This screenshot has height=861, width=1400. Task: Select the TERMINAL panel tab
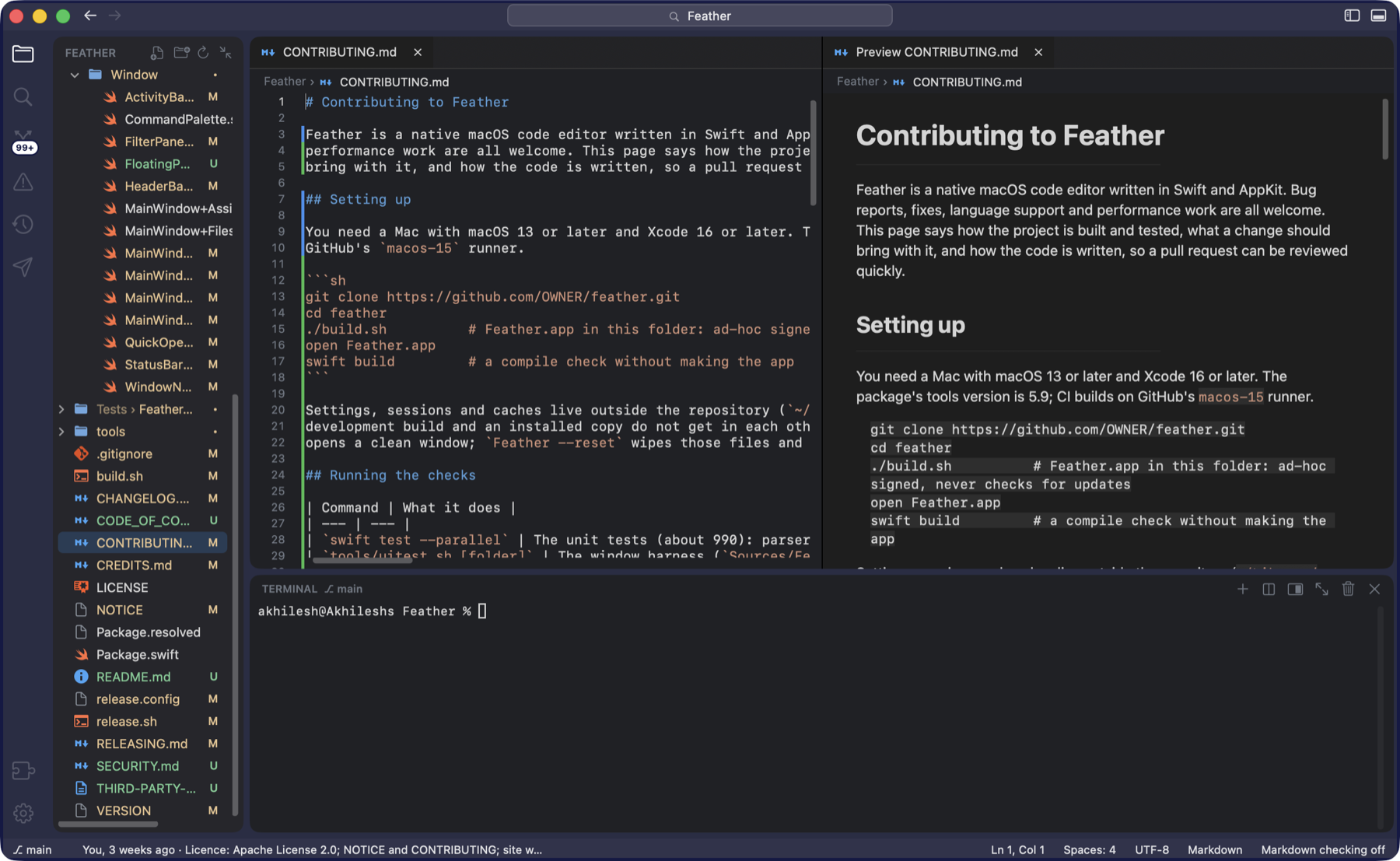[289, 589]
